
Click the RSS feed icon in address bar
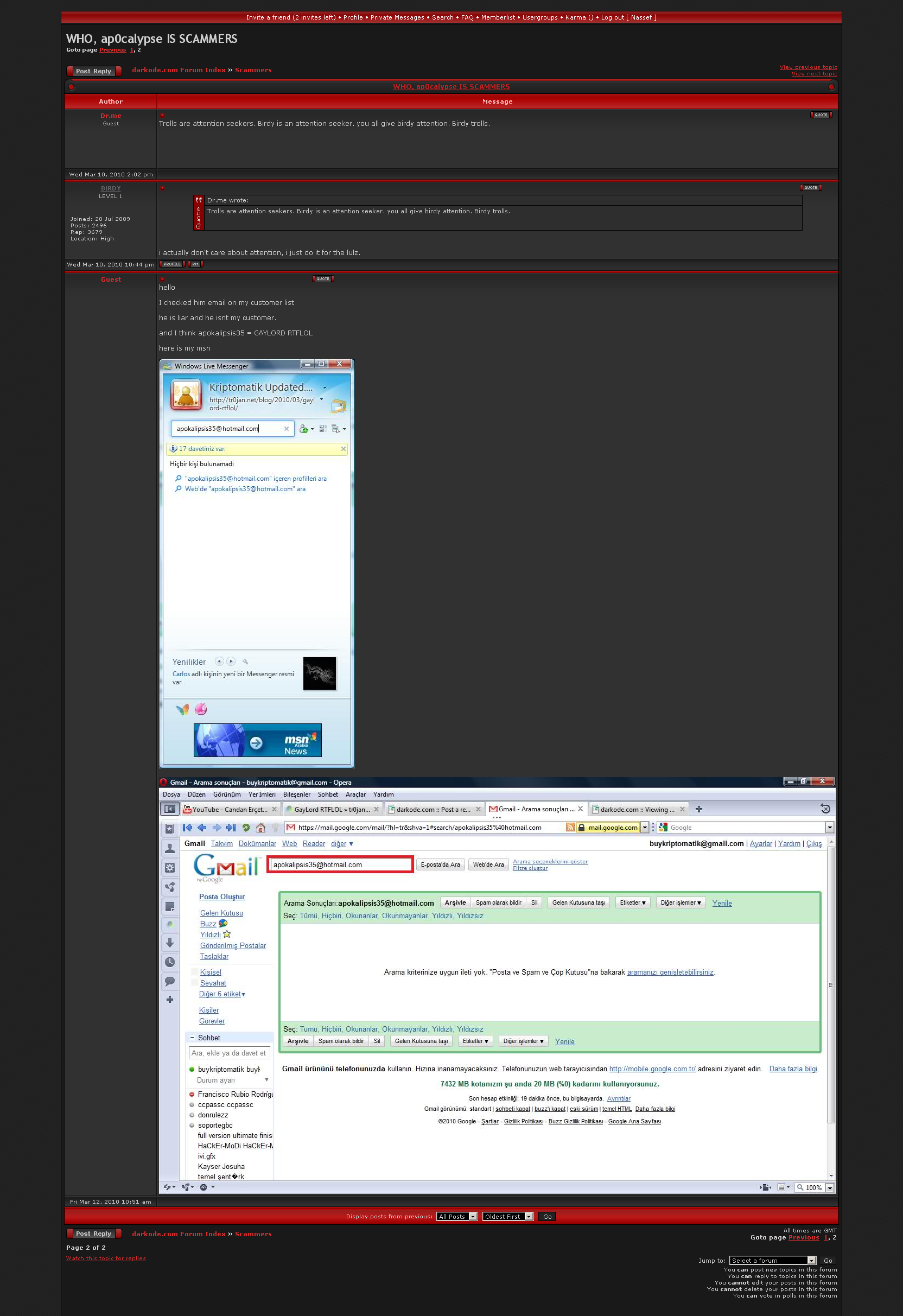tap(570, 827)
